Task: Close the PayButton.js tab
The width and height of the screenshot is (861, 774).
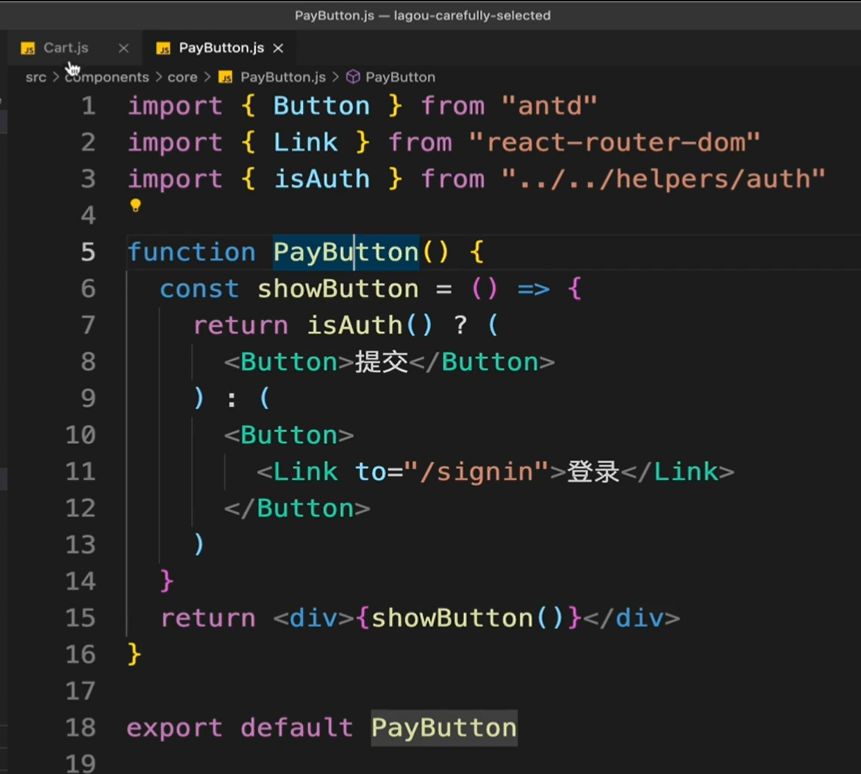Action: (x=278, y=48)
